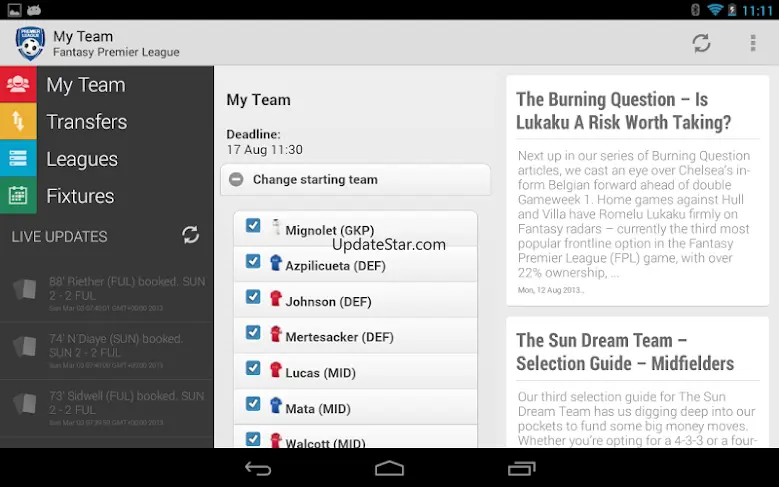Open My Team in the sidebar
The height and width of the screenshot is (487, 779).
[x=107, y=84]
